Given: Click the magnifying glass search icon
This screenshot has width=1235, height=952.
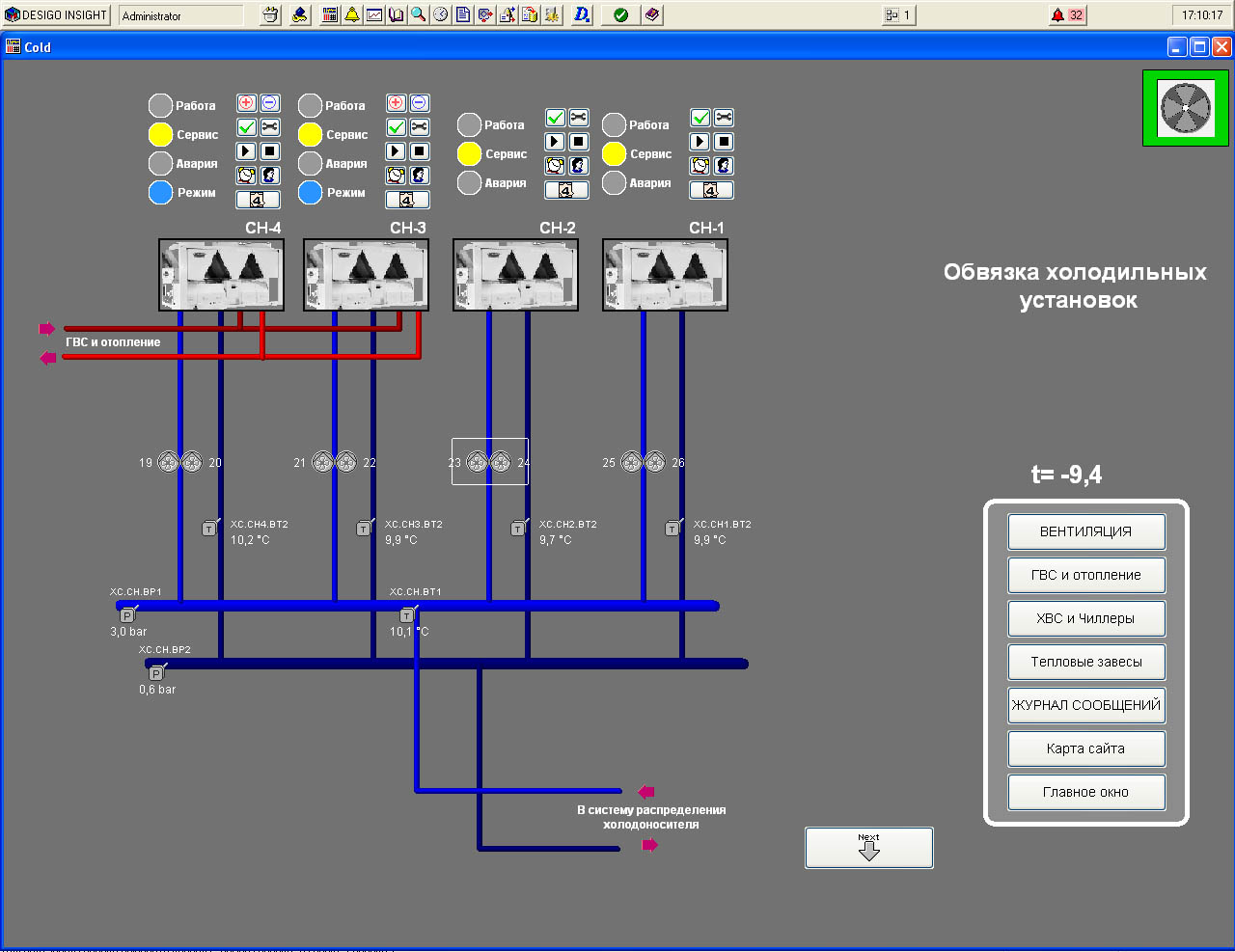Looking at the screenshot, I should coord(419,14).
